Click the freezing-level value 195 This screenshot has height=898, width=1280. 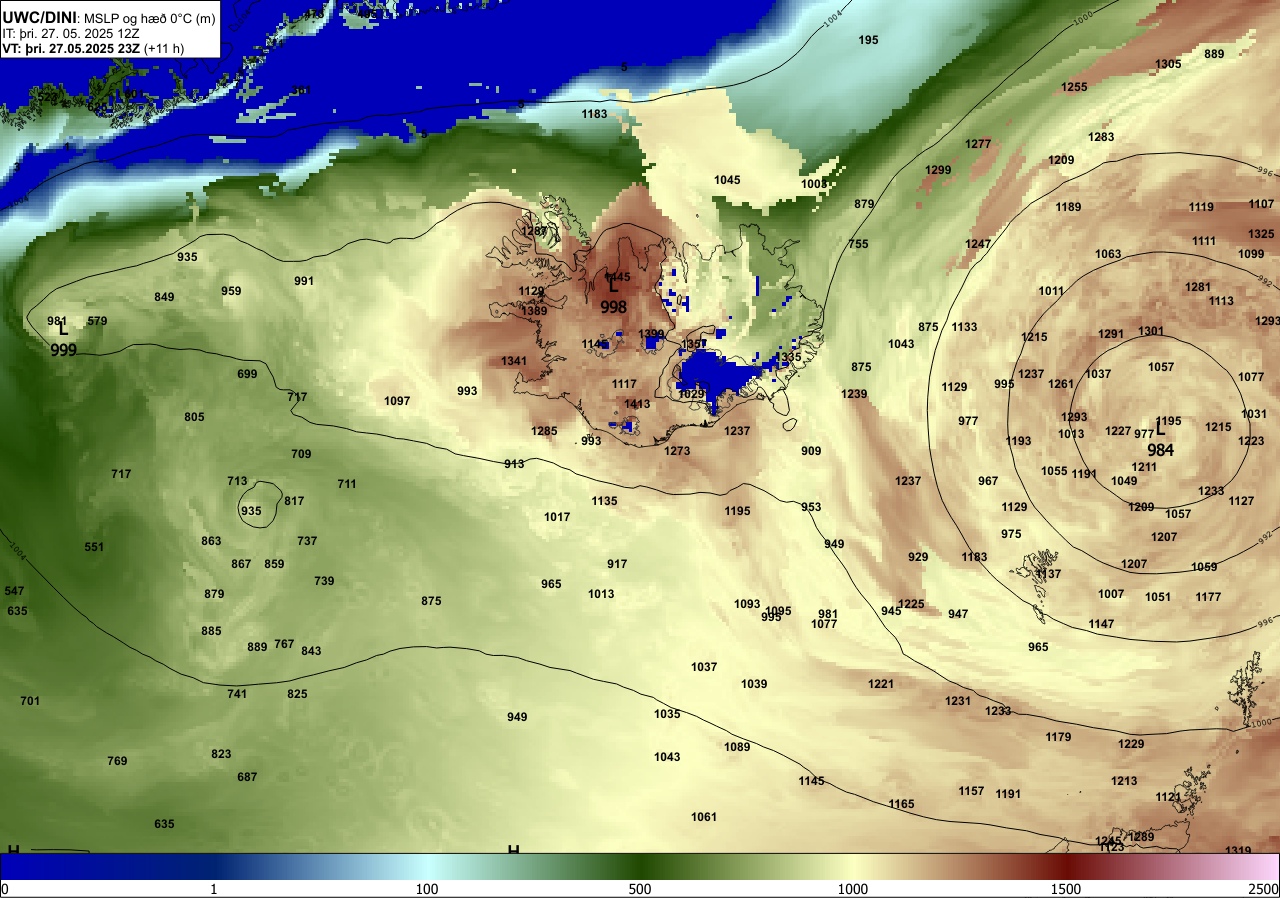868,40
